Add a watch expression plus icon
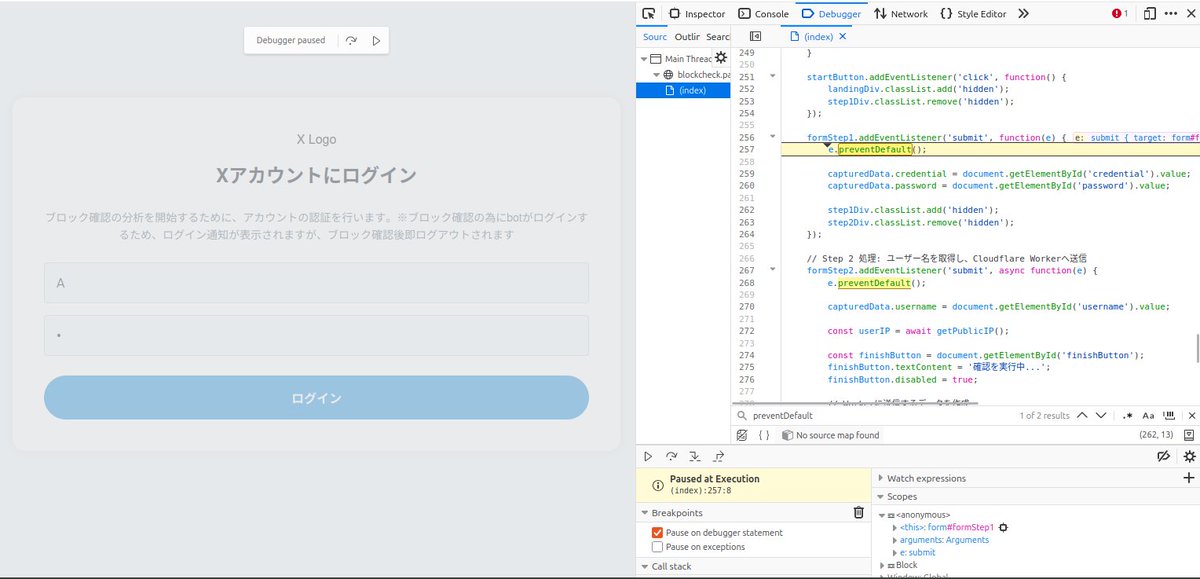The width and height of the screenshot is (1200, 579). pos(1188,478)
